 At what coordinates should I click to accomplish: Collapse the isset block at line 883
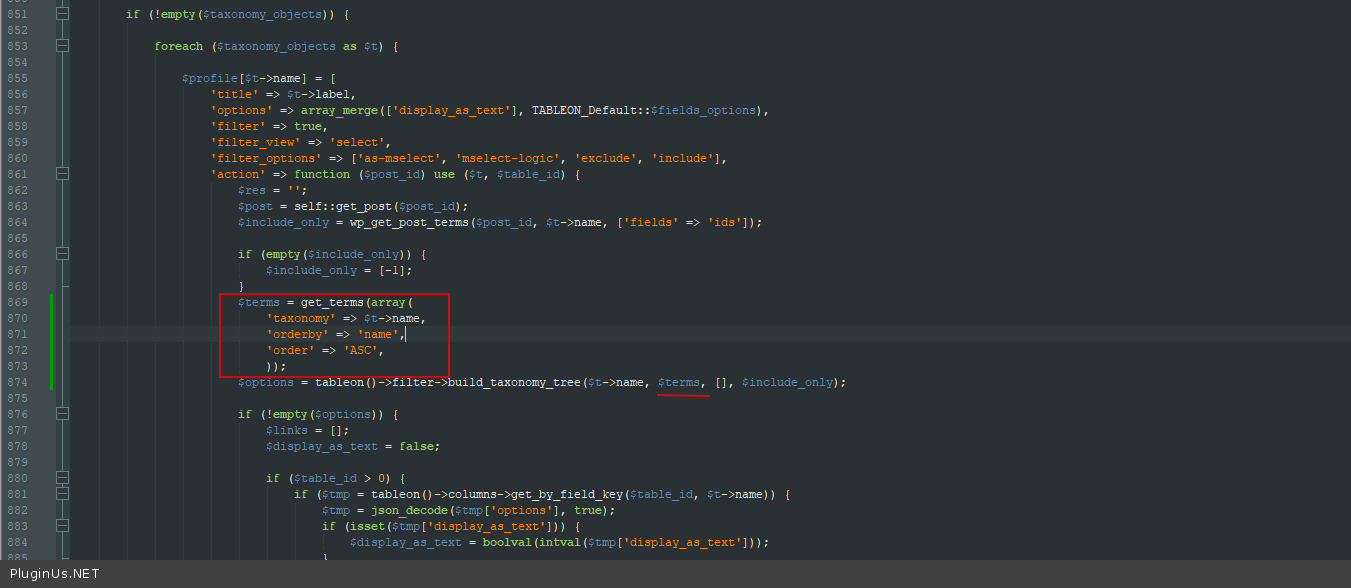pos(63,526)
